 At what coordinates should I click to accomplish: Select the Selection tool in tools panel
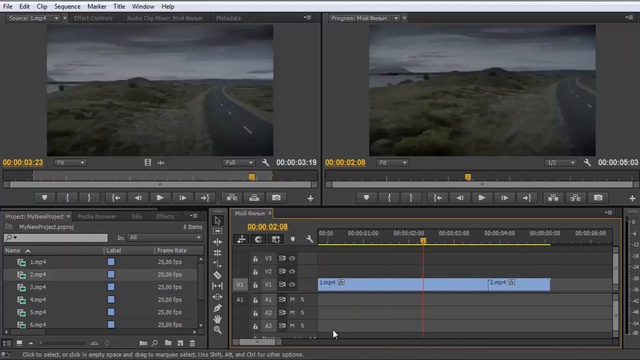click(217, 221)
